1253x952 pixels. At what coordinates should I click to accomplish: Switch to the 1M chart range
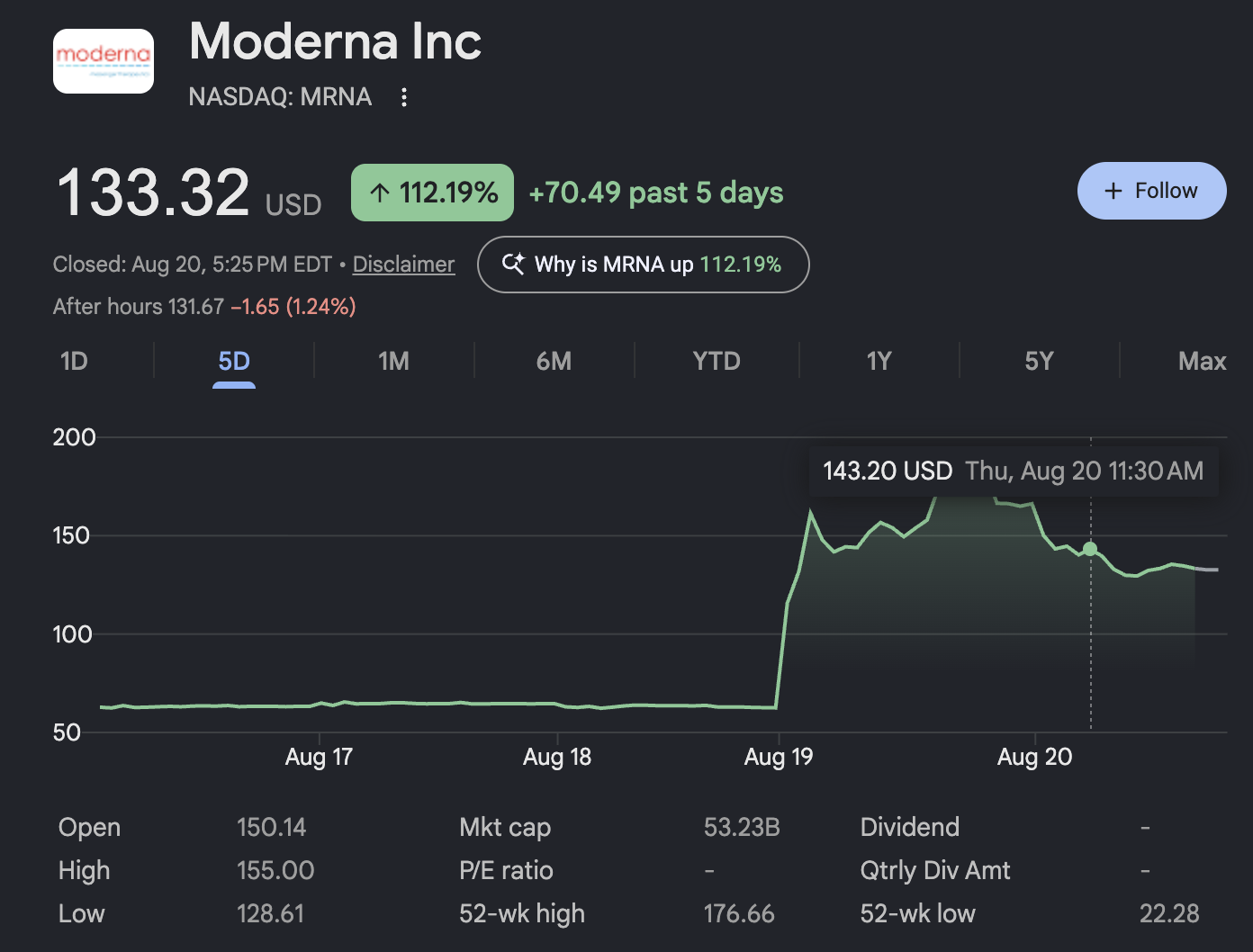394,362
